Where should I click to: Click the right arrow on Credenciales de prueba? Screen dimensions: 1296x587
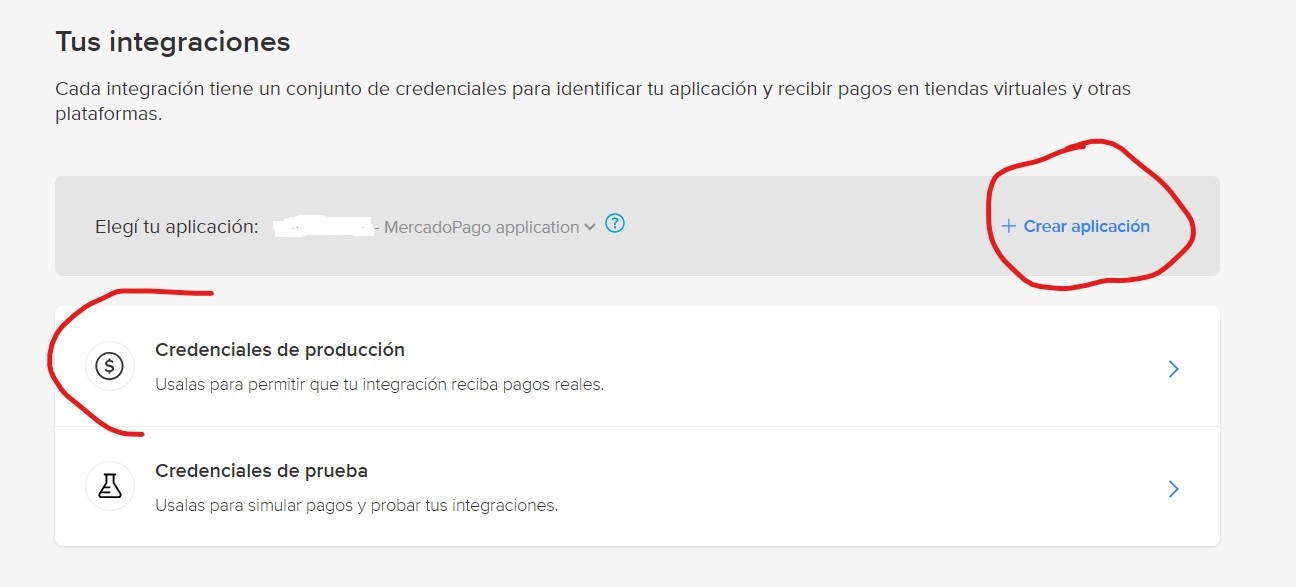point(1174,489)
